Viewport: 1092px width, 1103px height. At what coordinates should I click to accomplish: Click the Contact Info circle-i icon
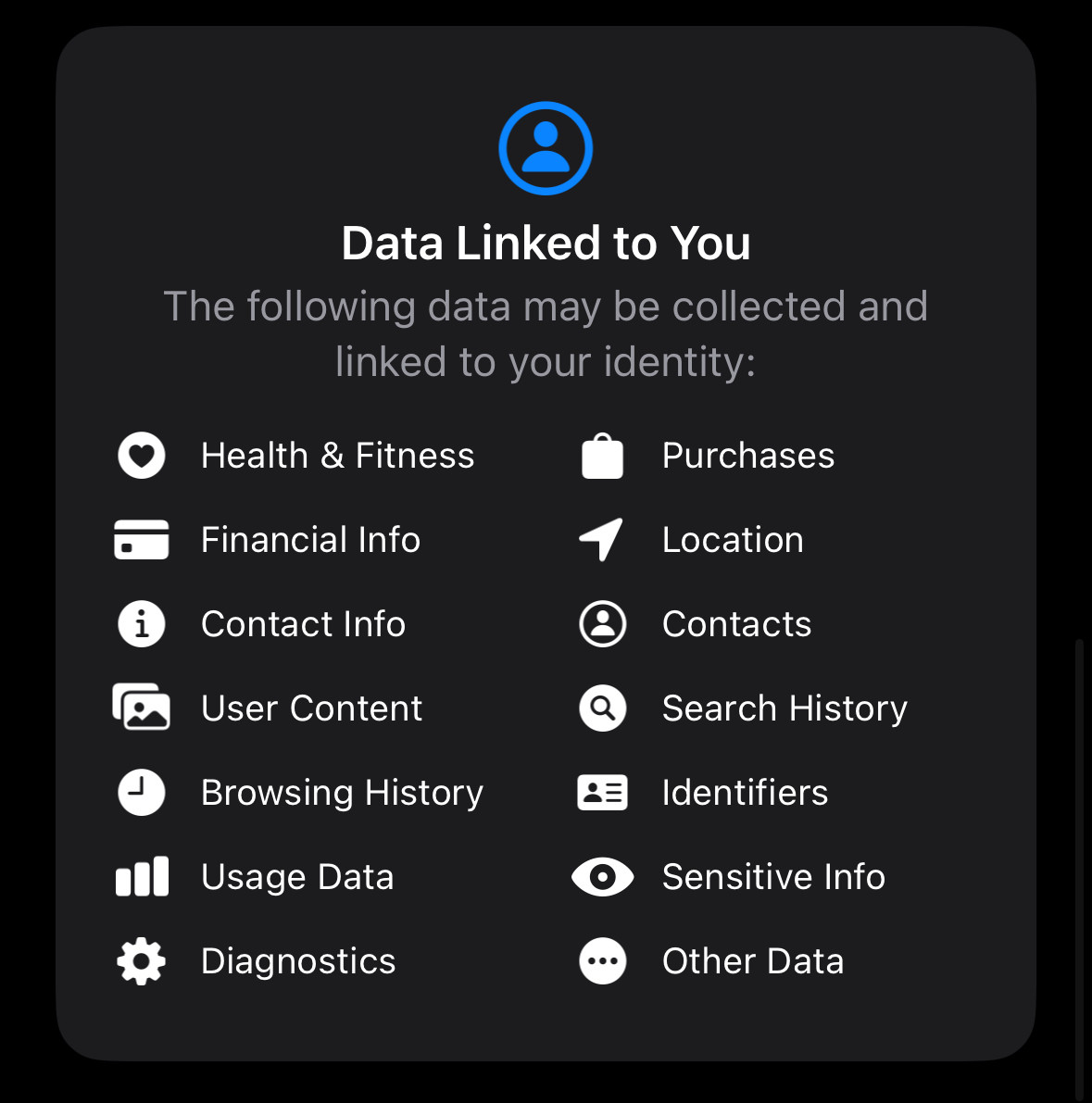point(142,624)
